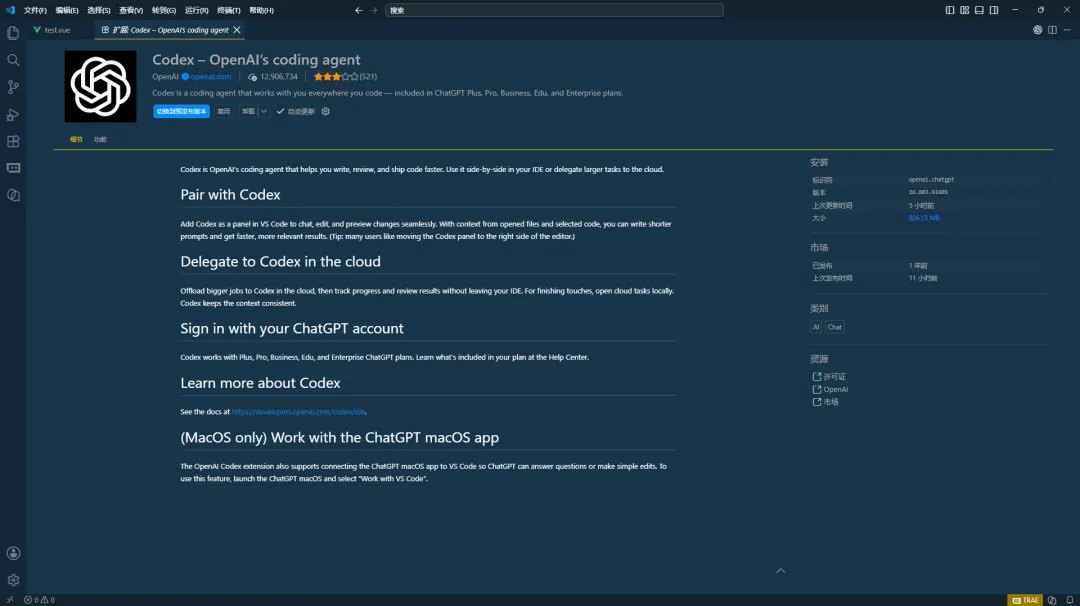Expand the 卸载 uninstall dropdown arrow

(263, 111)
